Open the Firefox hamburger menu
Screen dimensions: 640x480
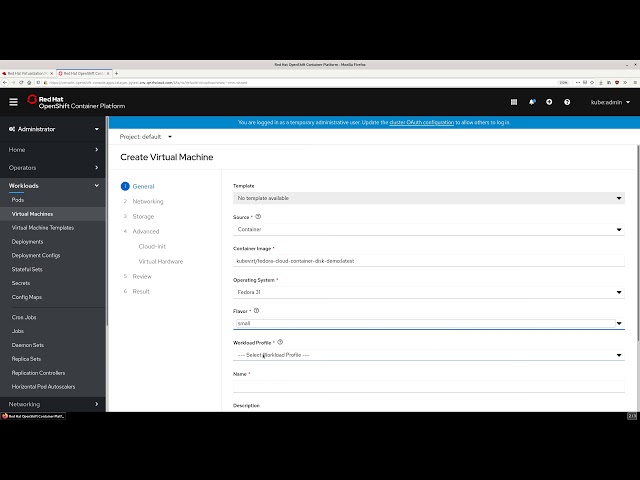635,82
